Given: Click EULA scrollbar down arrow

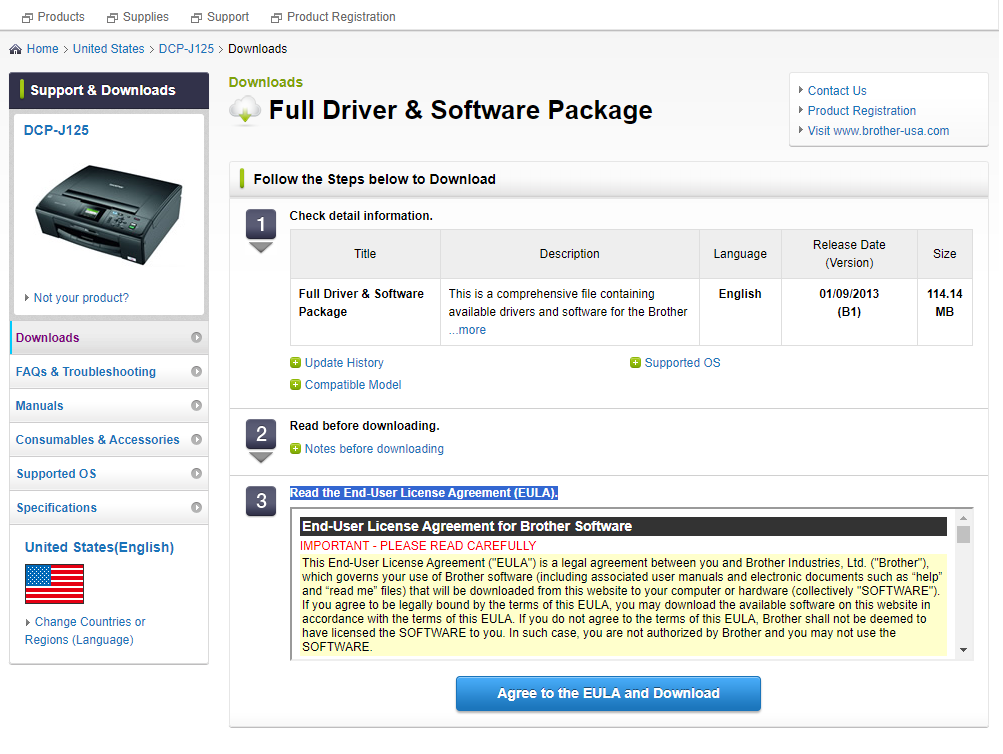Looking at the screenshot, I should click(963, 650).
